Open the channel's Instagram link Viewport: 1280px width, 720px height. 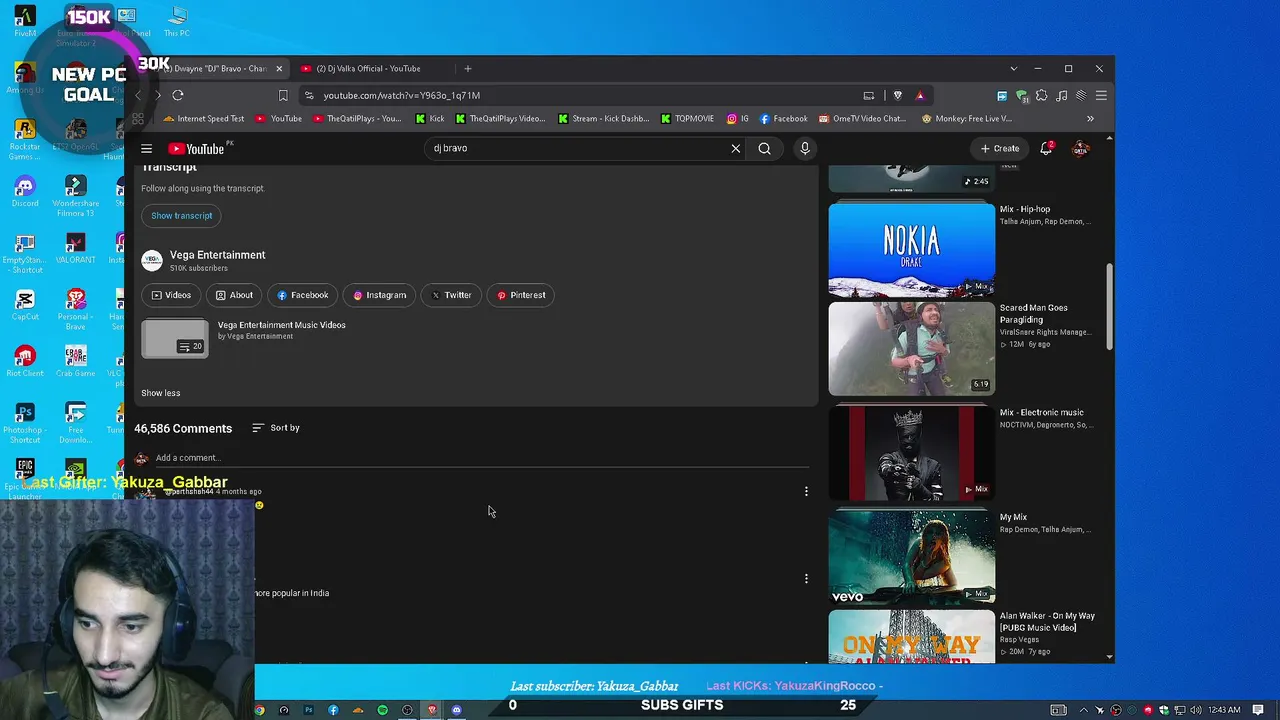click(379, 295)
